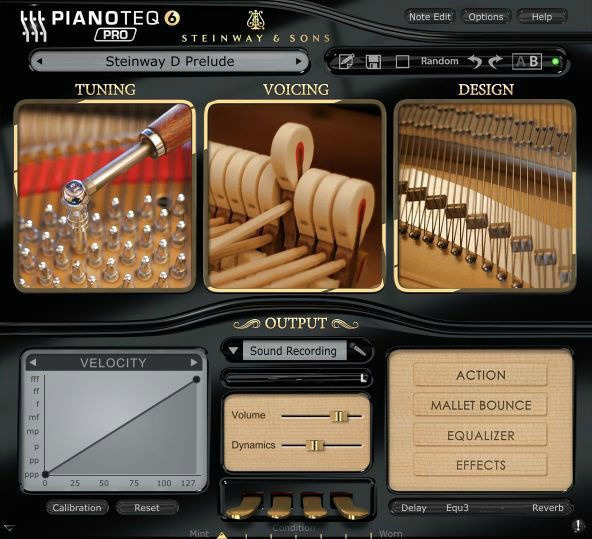The height and width of the screenshot is (539, 592).
Task: Click the top velocity curve point at 127
Action: click(x=196, y=379)
